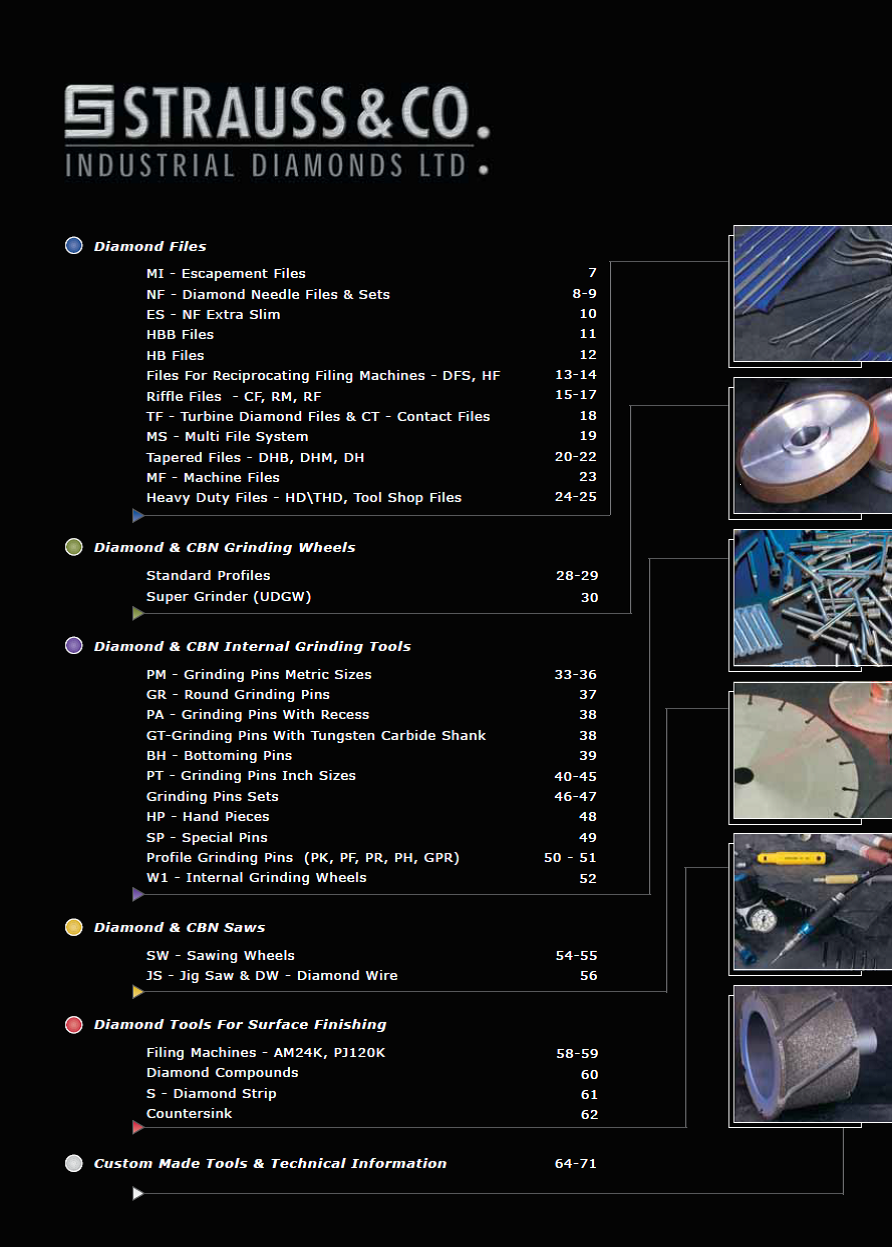The width and height of the screenshot is (892, 1247).
Task: Select SW - Sawing Wheels entry
Action: 220,955
